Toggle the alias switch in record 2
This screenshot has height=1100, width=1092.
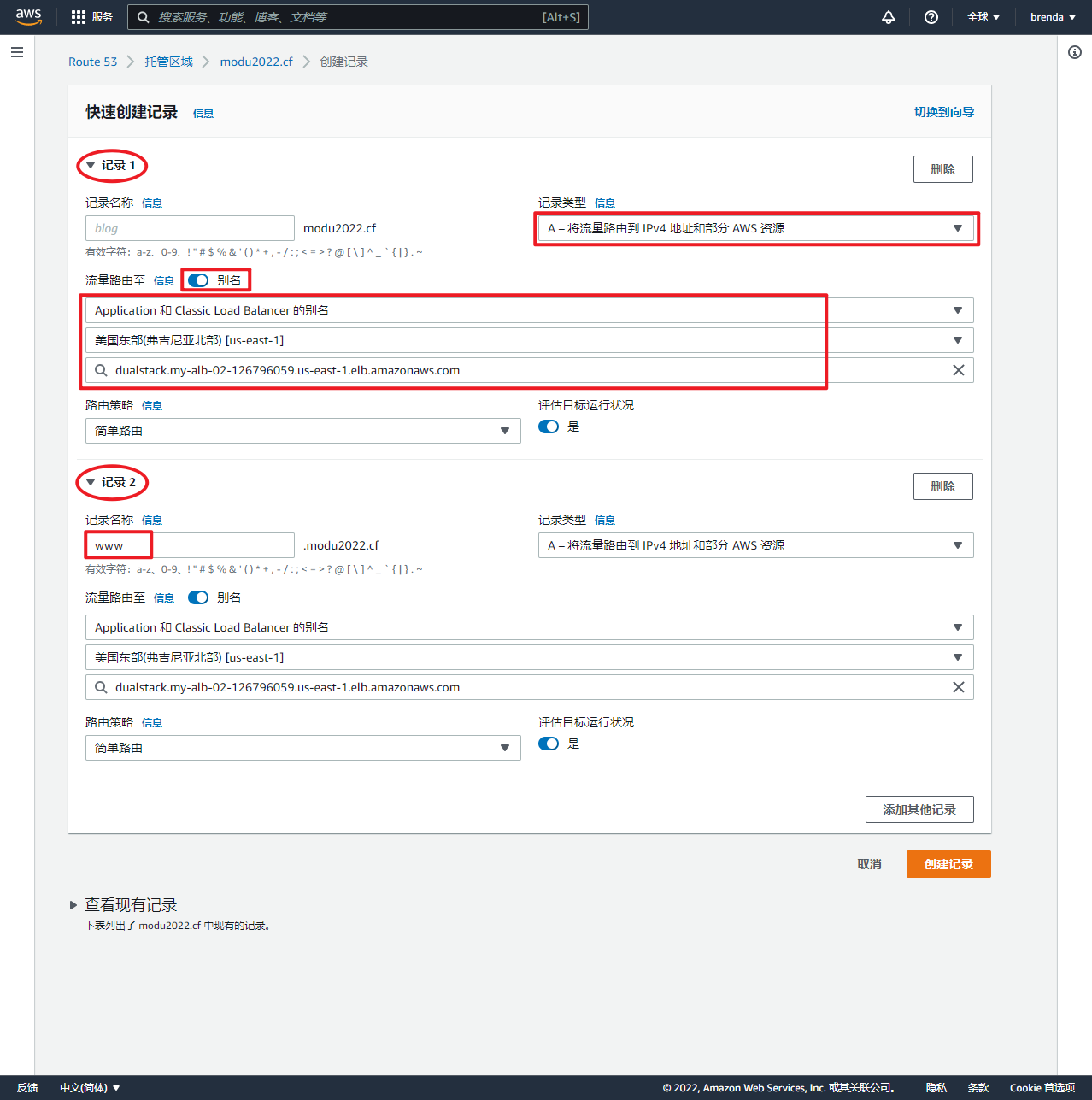(198, 597)
